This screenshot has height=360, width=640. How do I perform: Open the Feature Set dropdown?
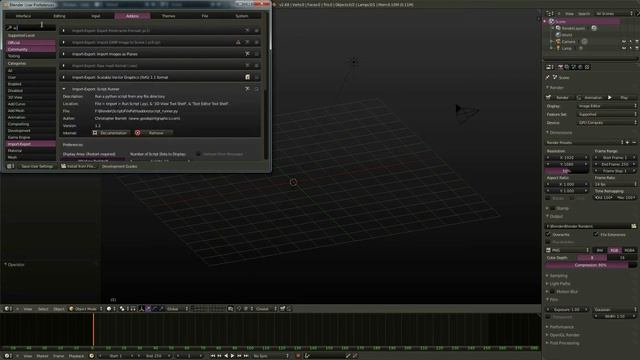pos(607,114)
